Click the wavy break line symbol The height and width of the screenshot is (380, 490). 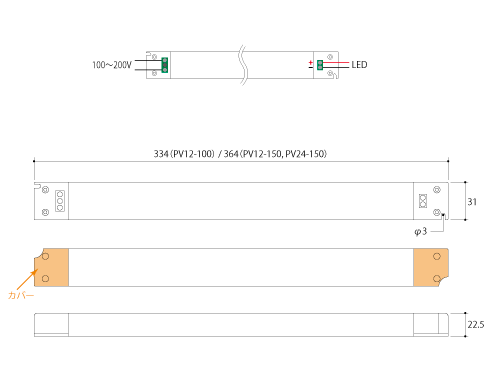coord(243,65)
